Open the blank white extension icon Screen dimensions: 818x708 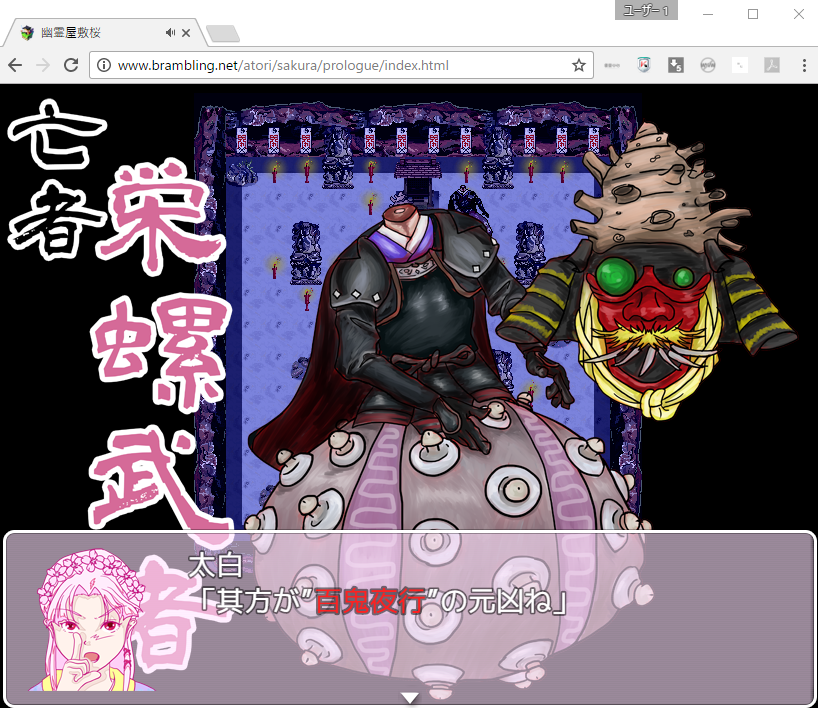[740, 65]
